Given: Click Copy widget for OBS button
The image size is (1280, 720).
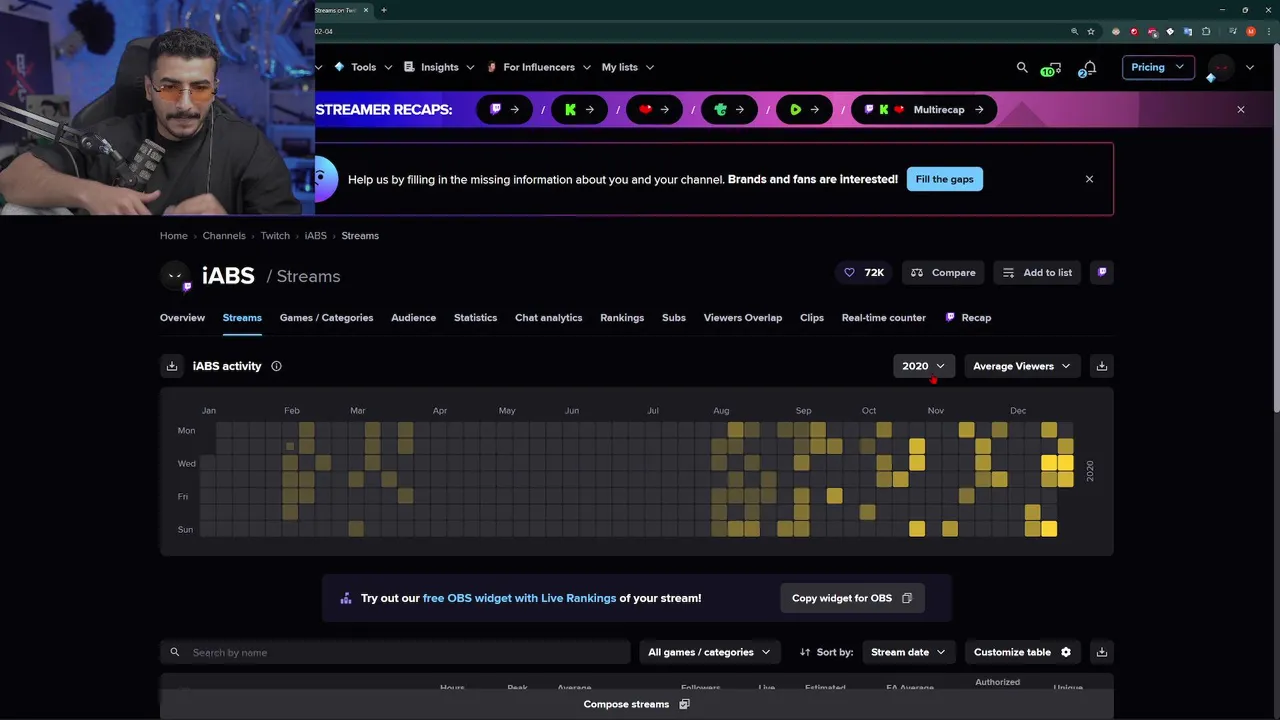Looking at the screenshot, I should [852, 598].
